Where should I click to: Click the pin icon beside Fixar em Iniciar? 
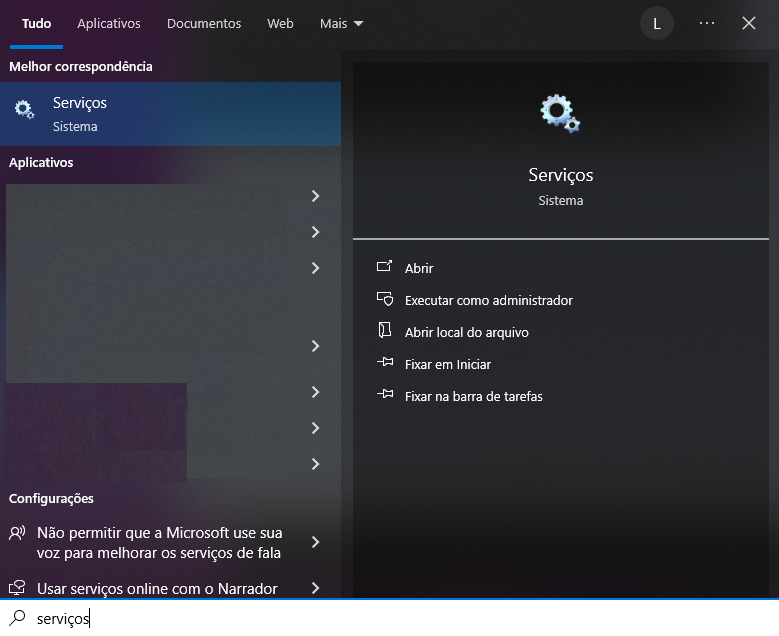(x=385, y=362)
